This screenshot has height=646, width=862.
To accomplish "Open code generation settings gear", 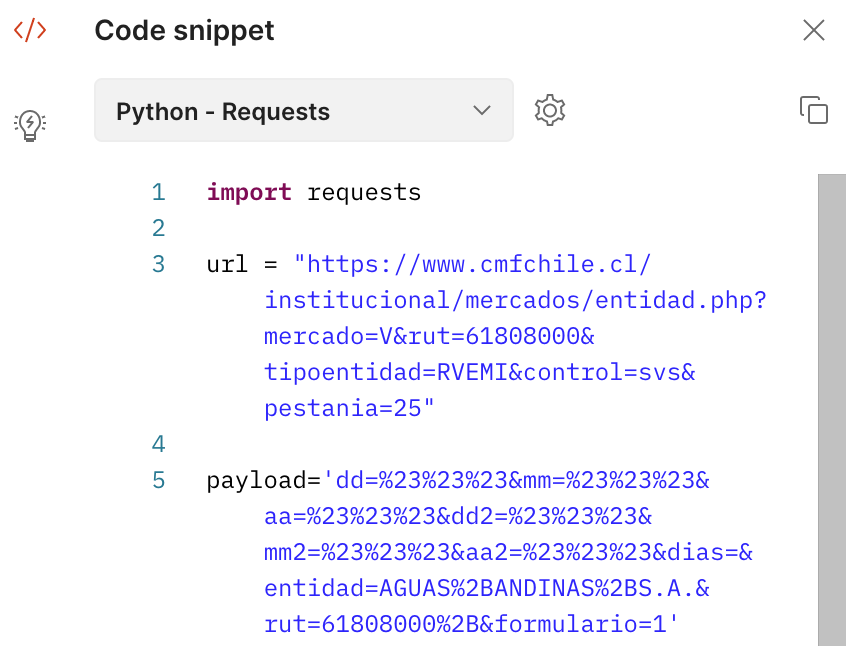I will (x=550, y=110).
